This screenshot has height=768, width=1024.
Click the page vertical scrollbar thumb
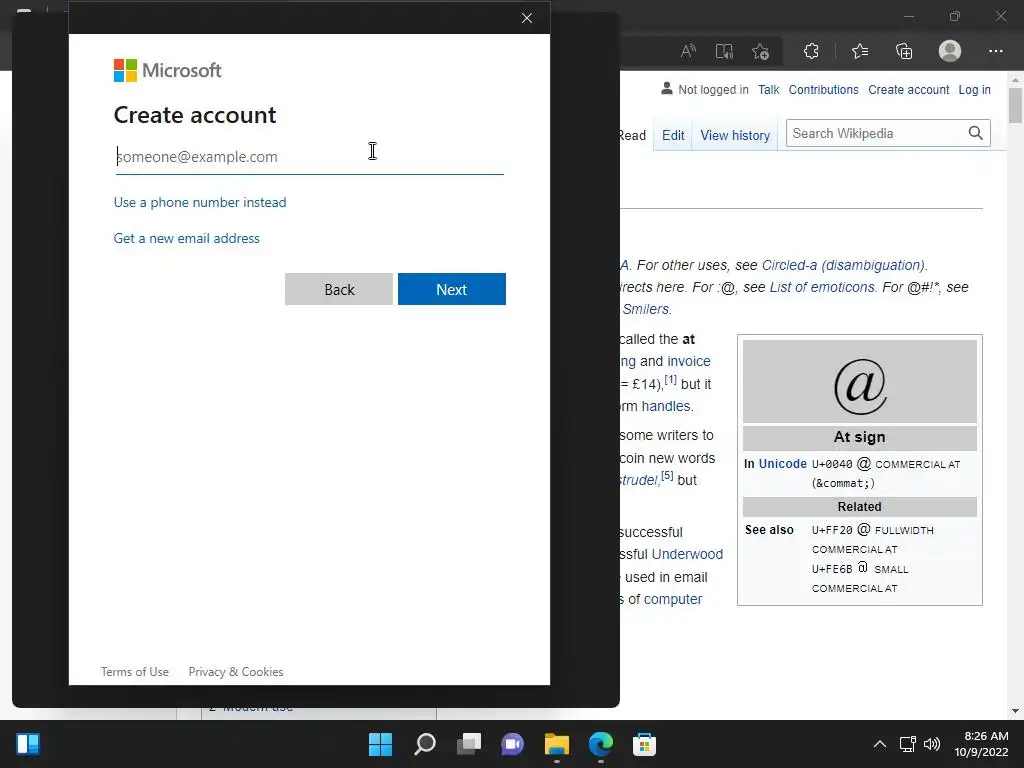tap(1015, 106)
